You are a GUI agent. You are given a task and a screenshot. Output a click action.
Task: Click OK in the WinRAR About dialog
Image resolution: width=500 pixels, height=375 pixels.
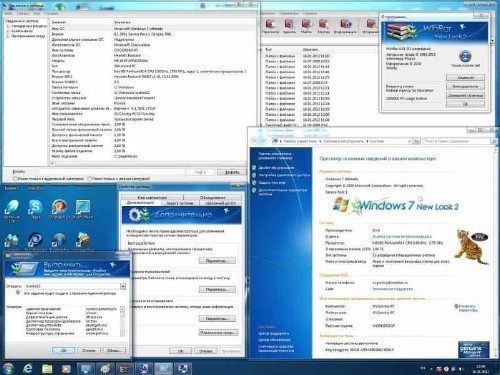pos(465,104)
